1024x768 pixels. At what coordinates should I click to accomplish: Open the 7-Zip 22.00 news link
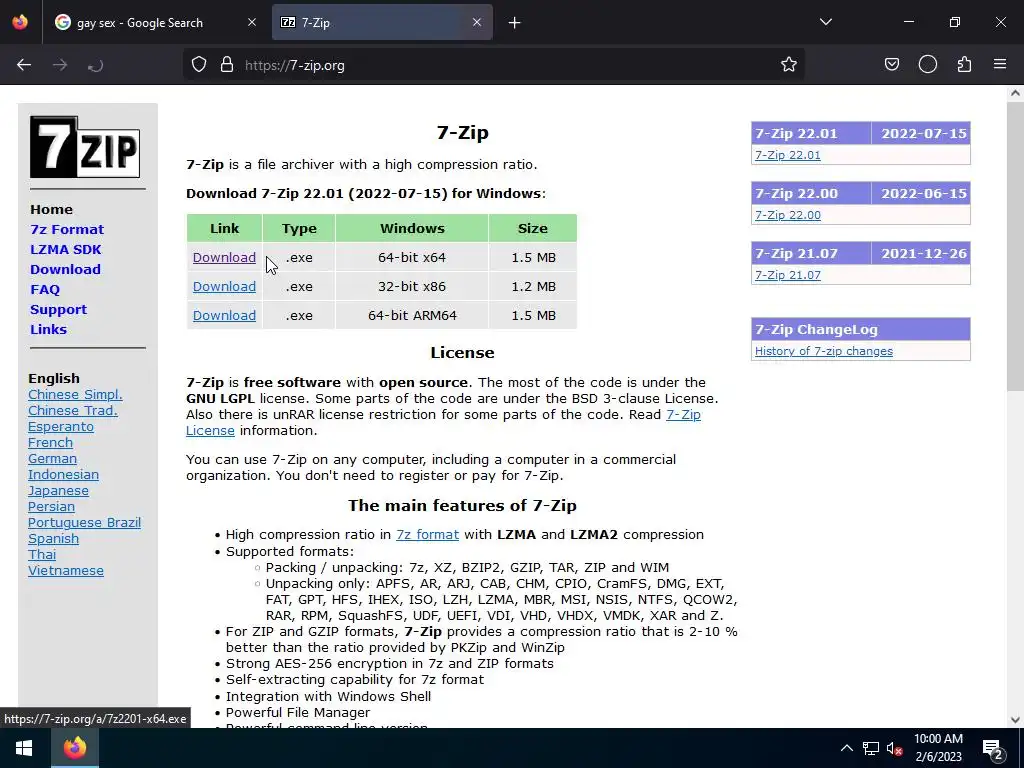(788, 215)
